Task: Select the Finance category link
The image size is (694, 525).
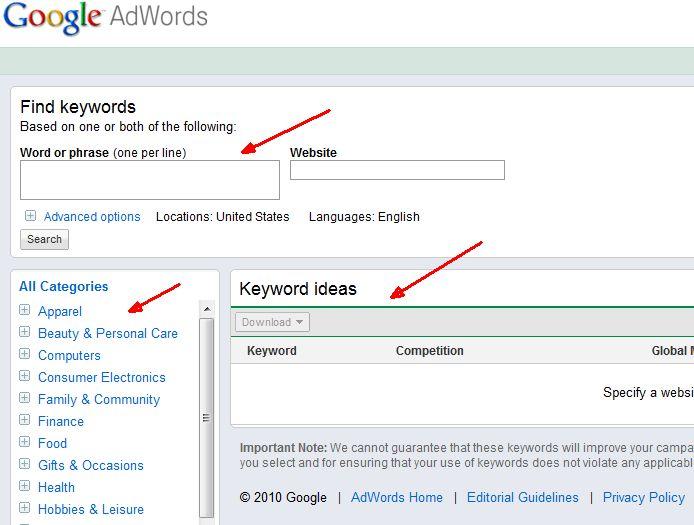Action: click(61, 421)
